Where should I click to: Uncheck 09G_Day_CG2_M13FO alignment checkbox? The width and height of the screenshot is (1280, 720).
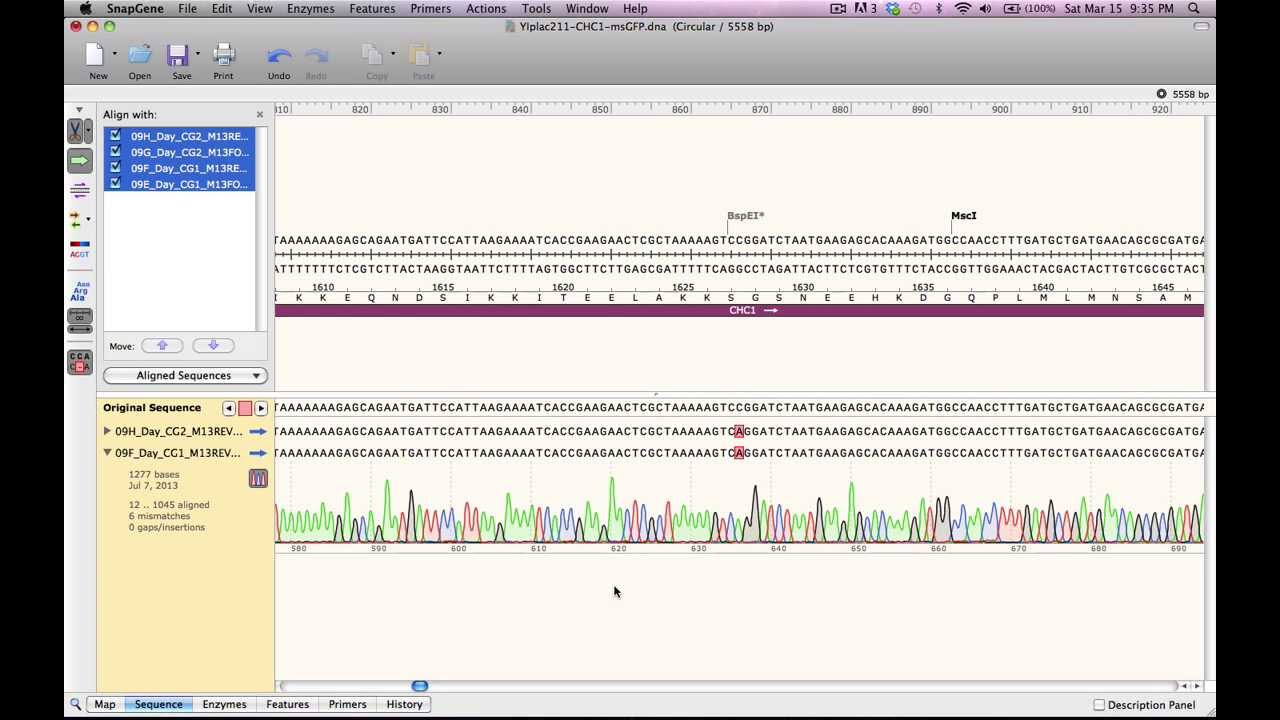click(115, 152)
